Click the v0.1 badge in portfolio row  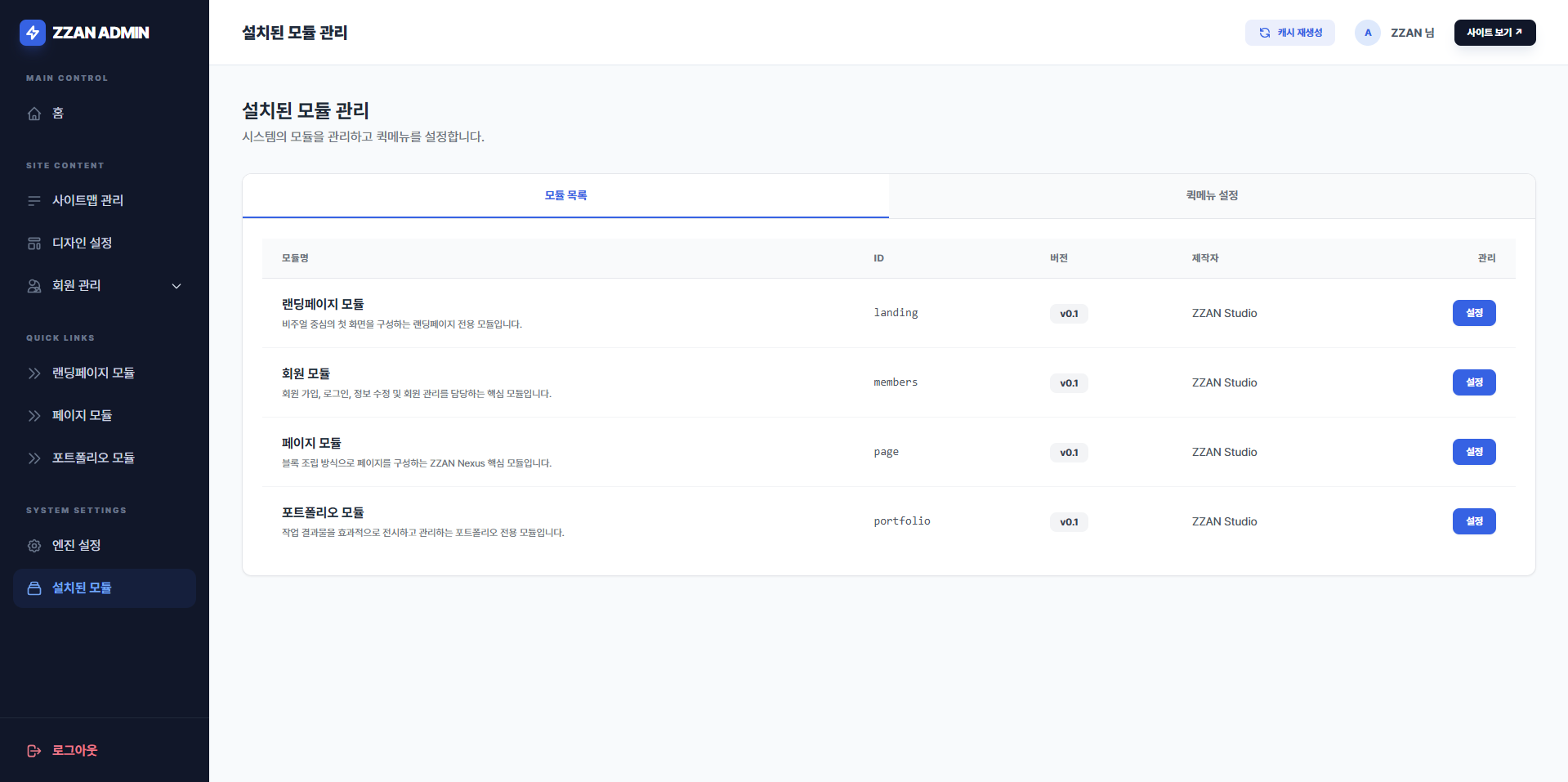pyautogui.click(x=1069, y=522)
